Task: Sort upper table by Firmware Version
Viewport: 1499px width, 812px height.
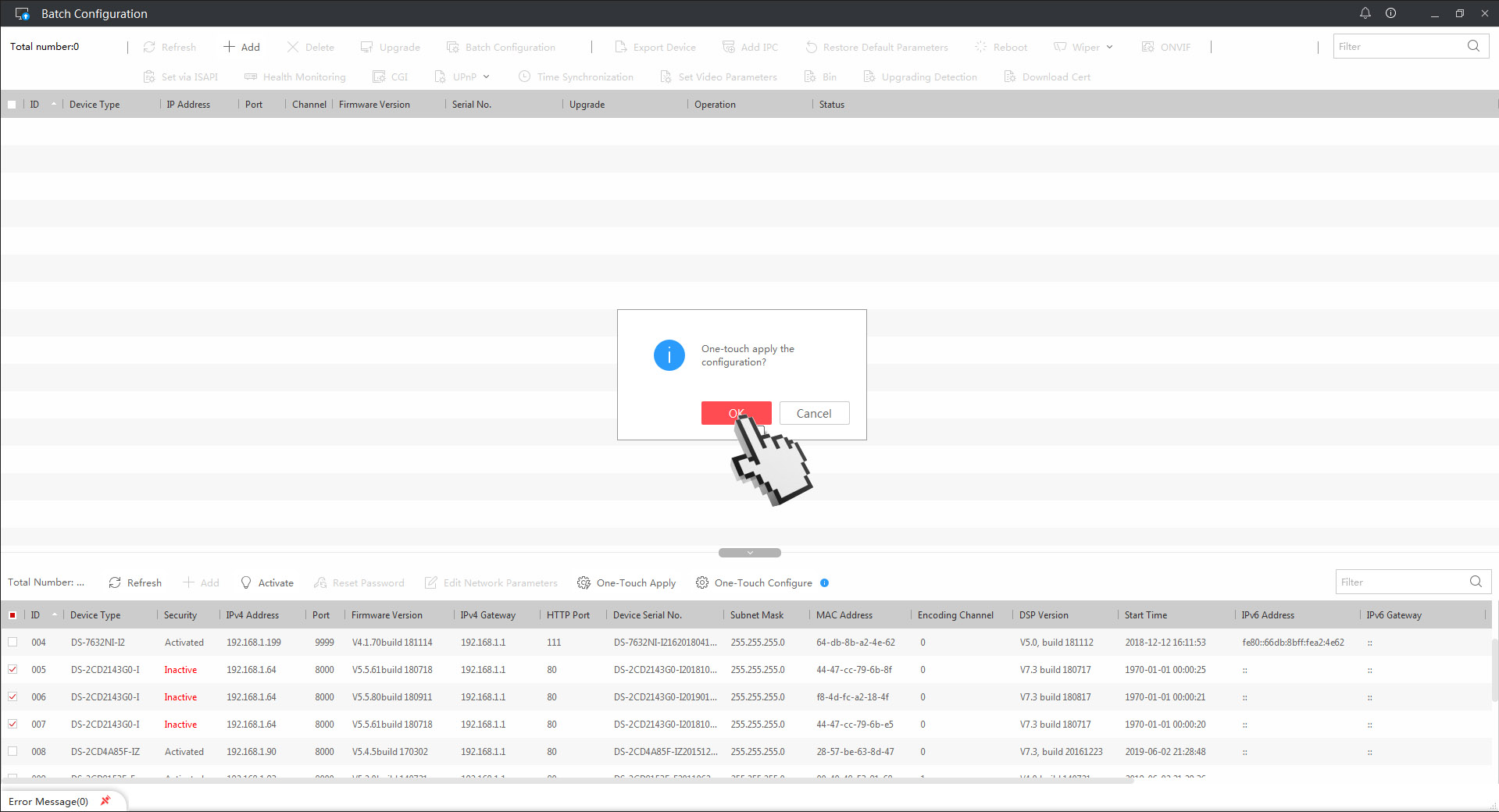Action: pyautogui.click(x=374, y=105)
